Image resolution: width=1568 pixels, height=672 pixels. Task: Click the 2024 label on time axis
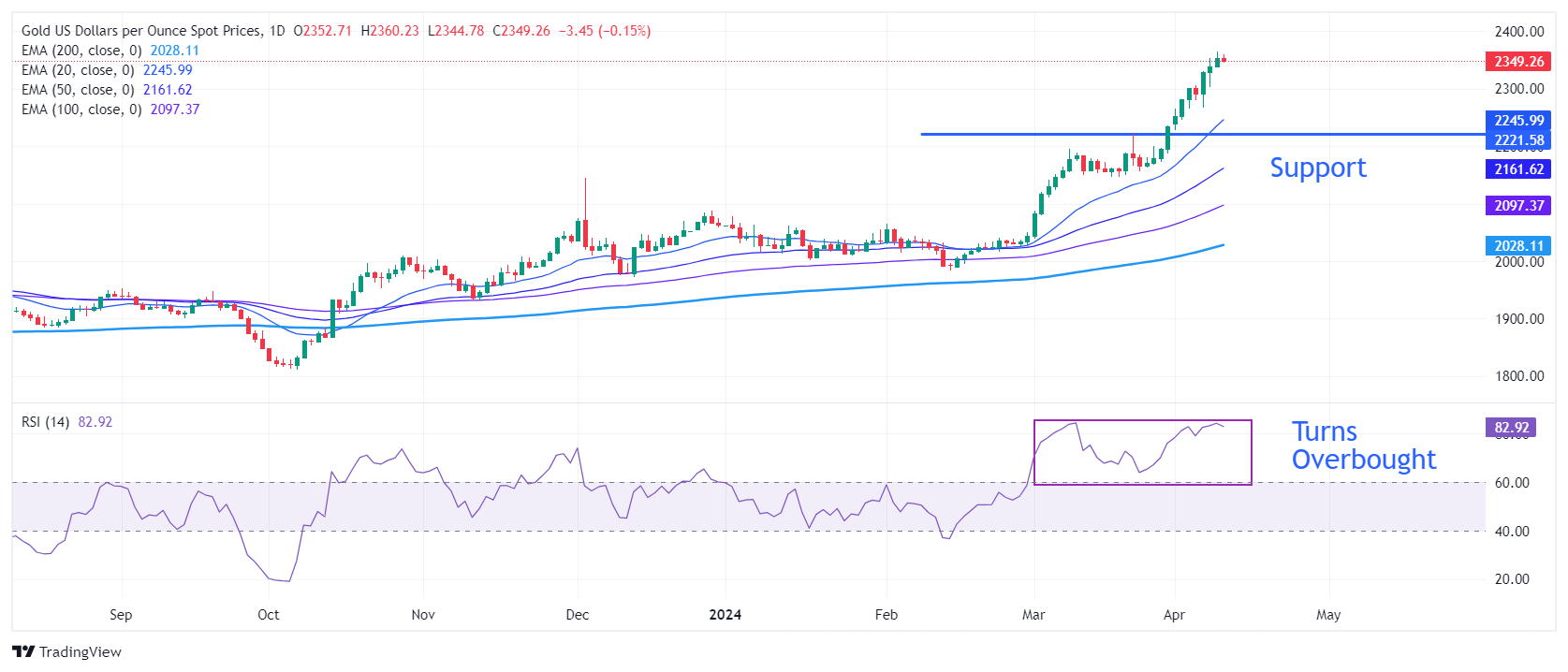tap(725, 615)
